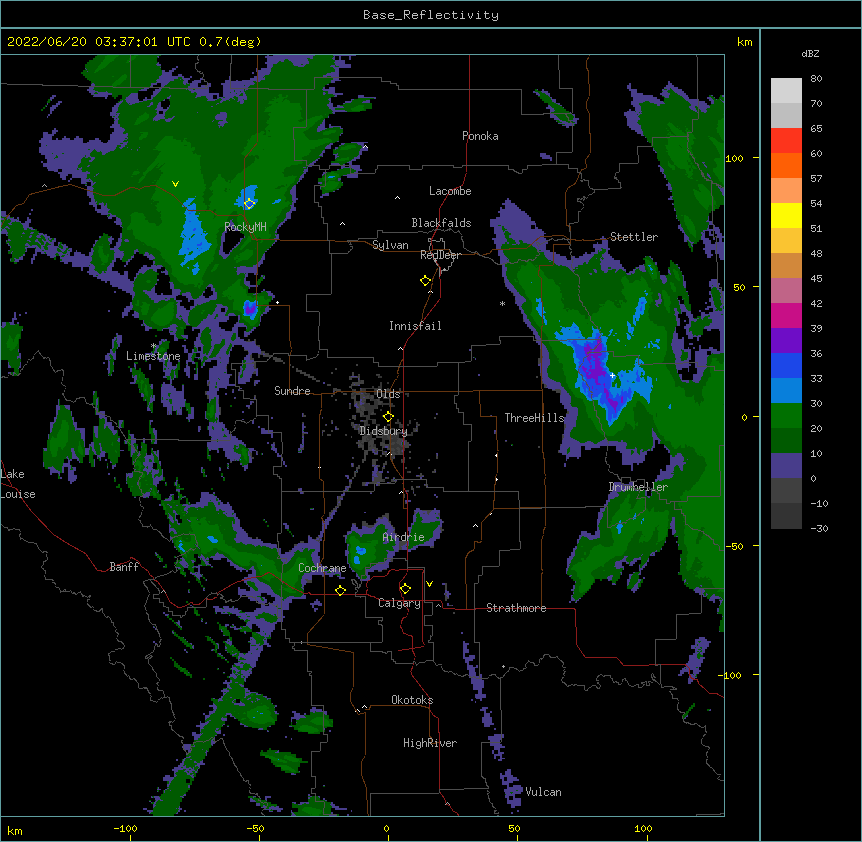Select the Sundre label

(292, 391)
